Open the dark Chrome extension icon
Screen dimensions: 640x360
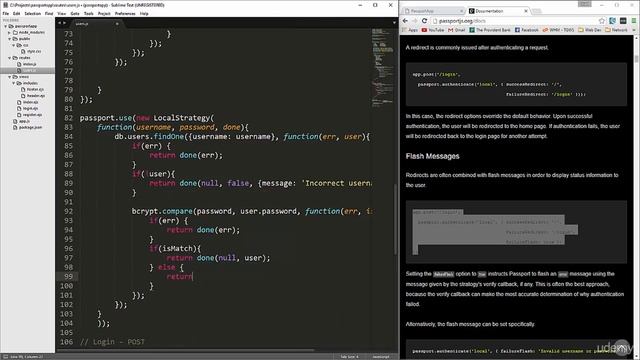[x=623, y=21]
